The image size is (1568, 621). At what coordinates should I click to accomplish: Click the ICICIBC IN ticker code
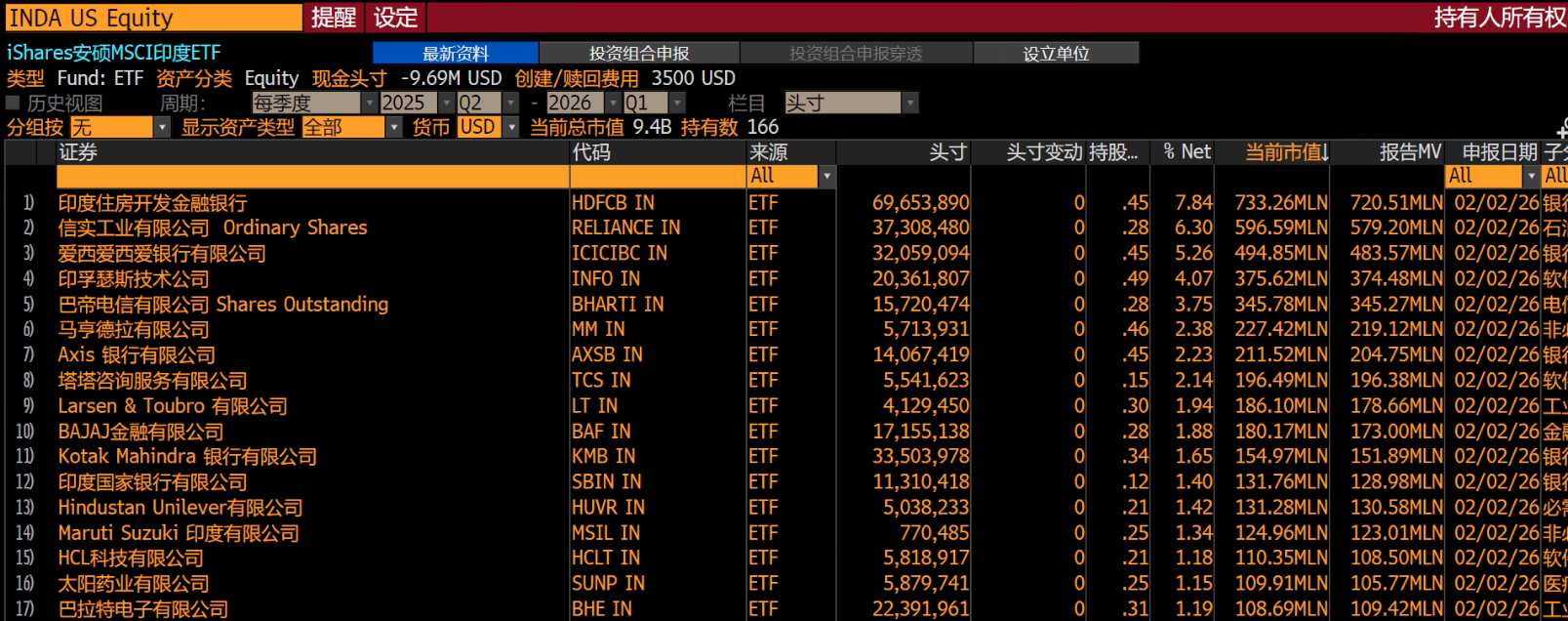point(620,253)
